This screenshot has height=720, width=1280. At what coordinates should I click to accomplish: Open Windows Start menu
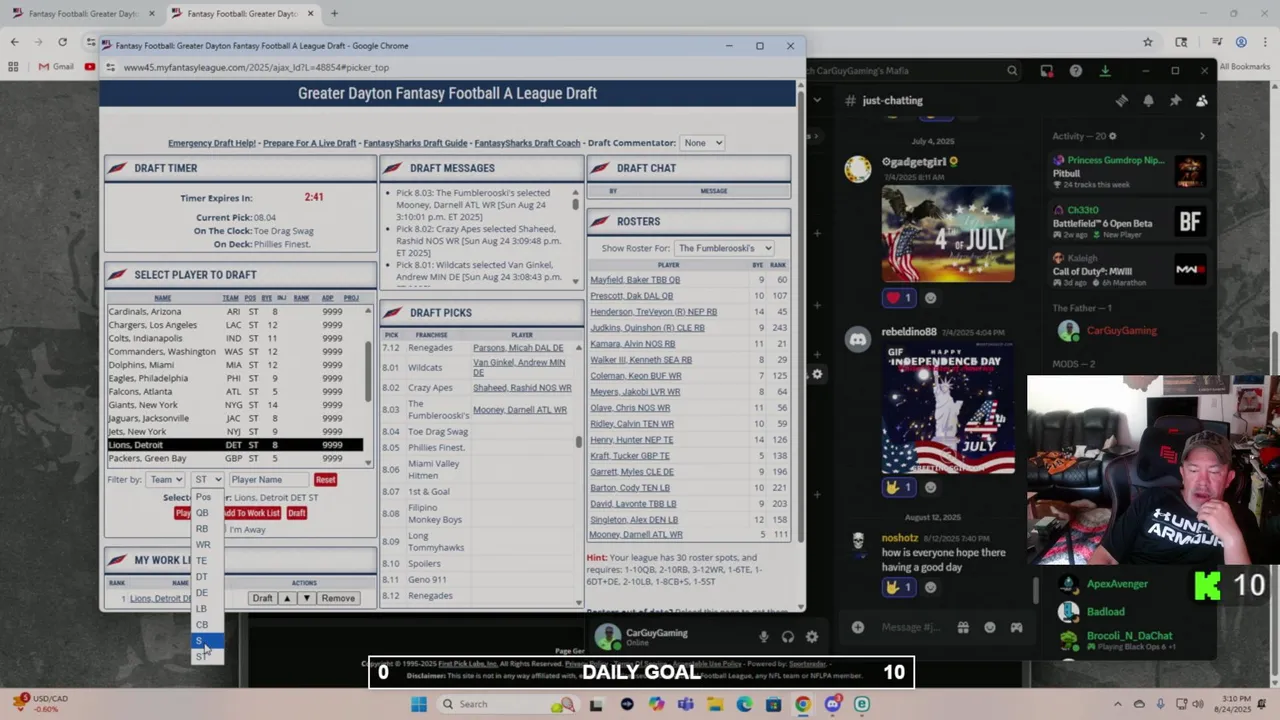click(419, 704)
